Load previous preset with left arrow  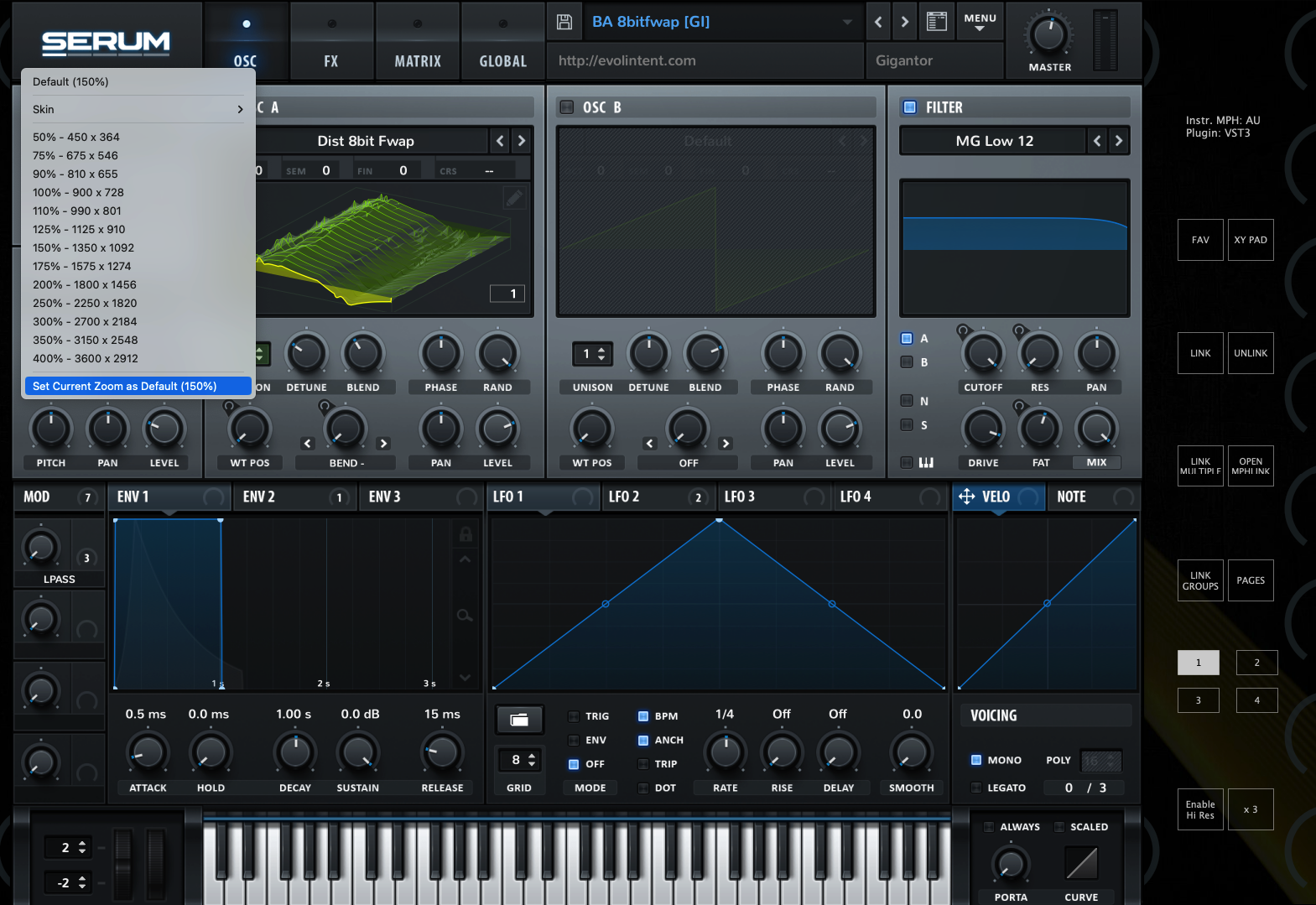(878, 22)
